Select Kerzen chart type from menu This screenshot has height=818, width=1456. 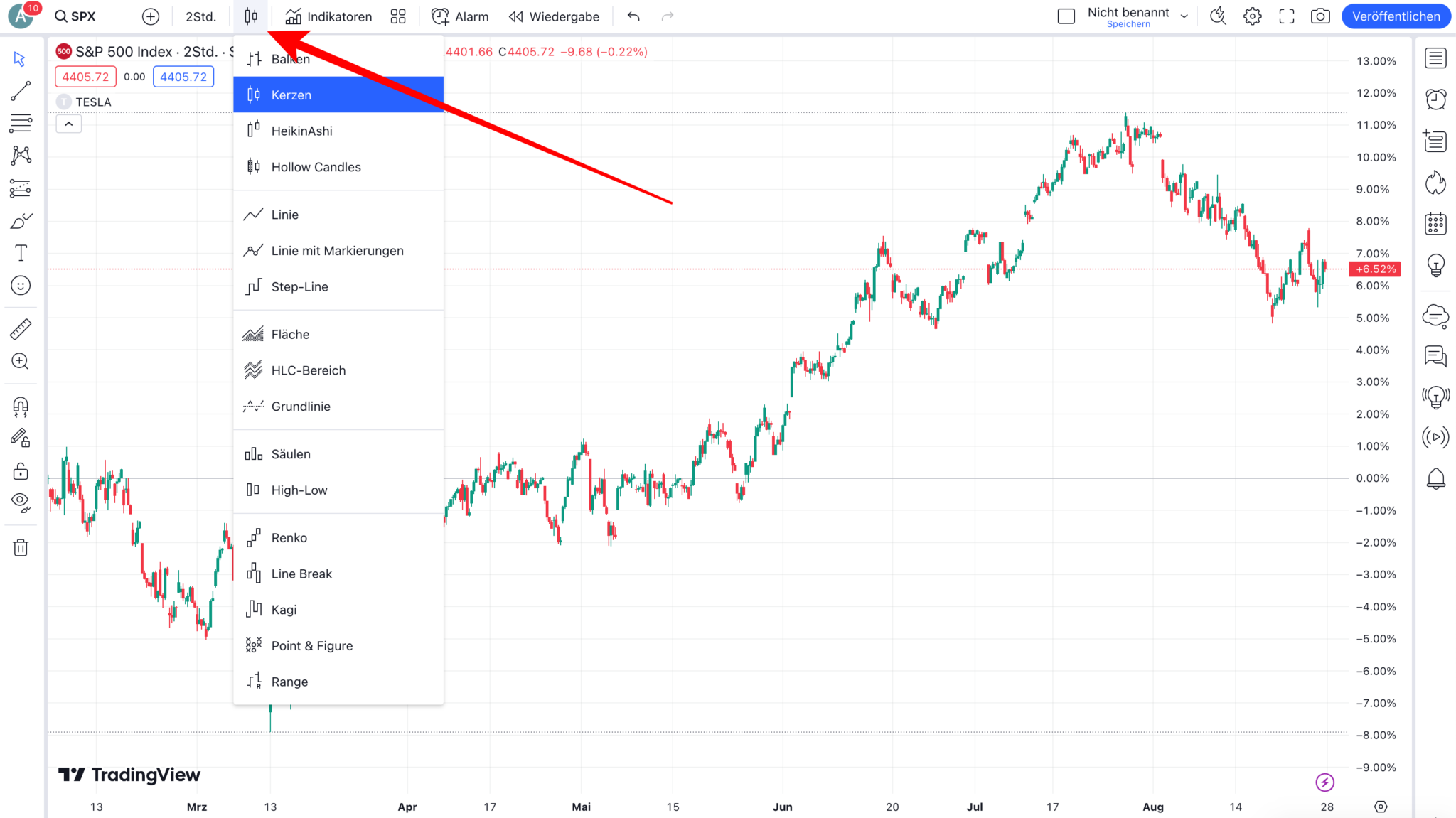[x=290, y=95]
